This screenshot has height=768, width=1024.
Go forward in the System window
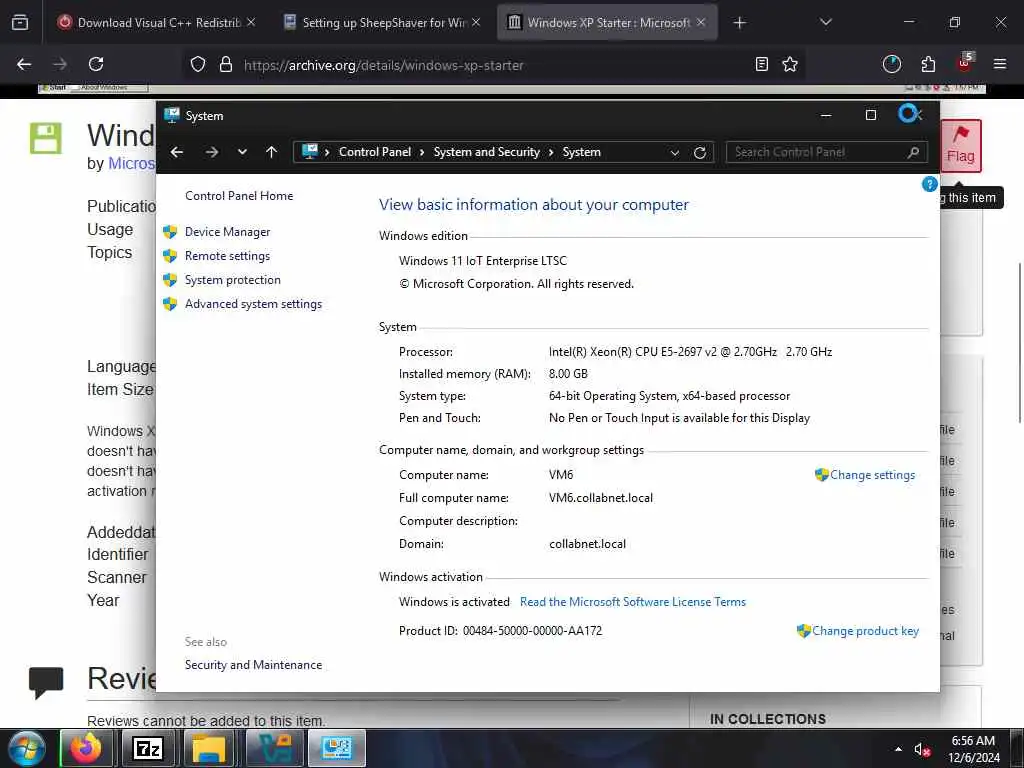(x=212, y=152)
